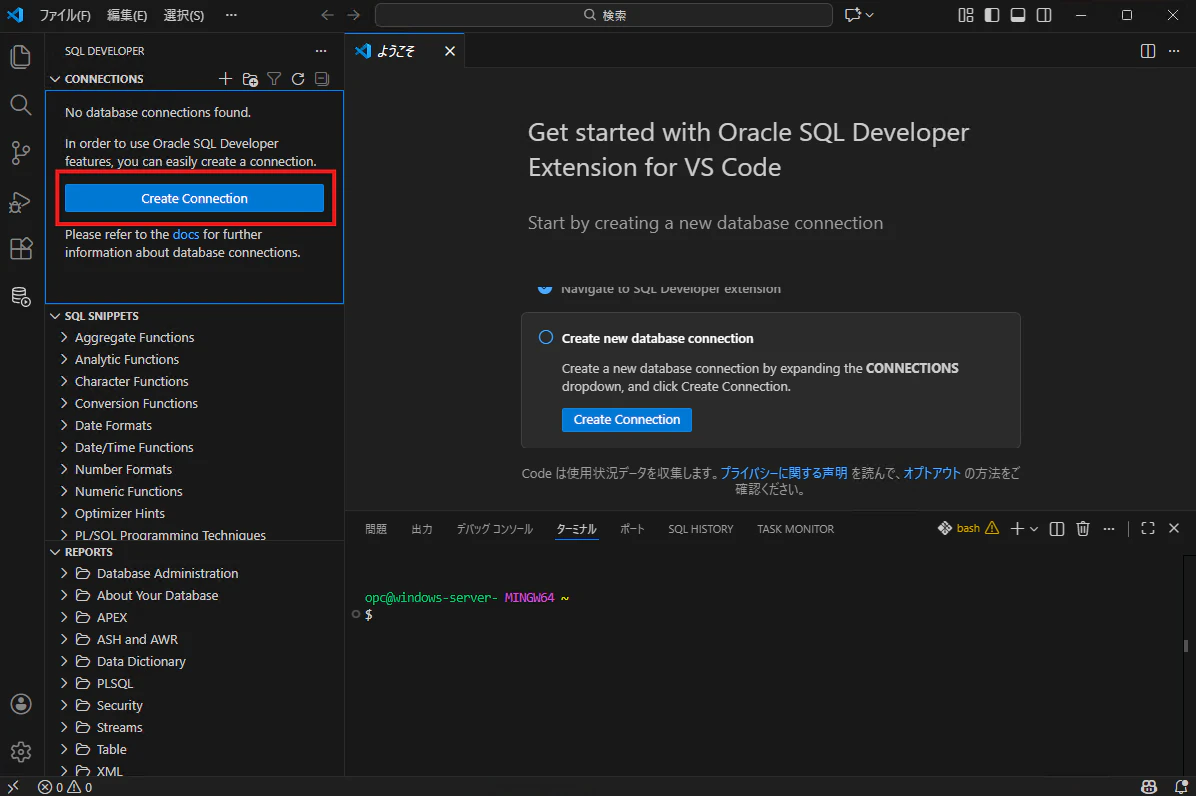Open new terminal profile dropdown arrow
Viewport: 1196px width, 796px height.
click(x=1034, y=528)
